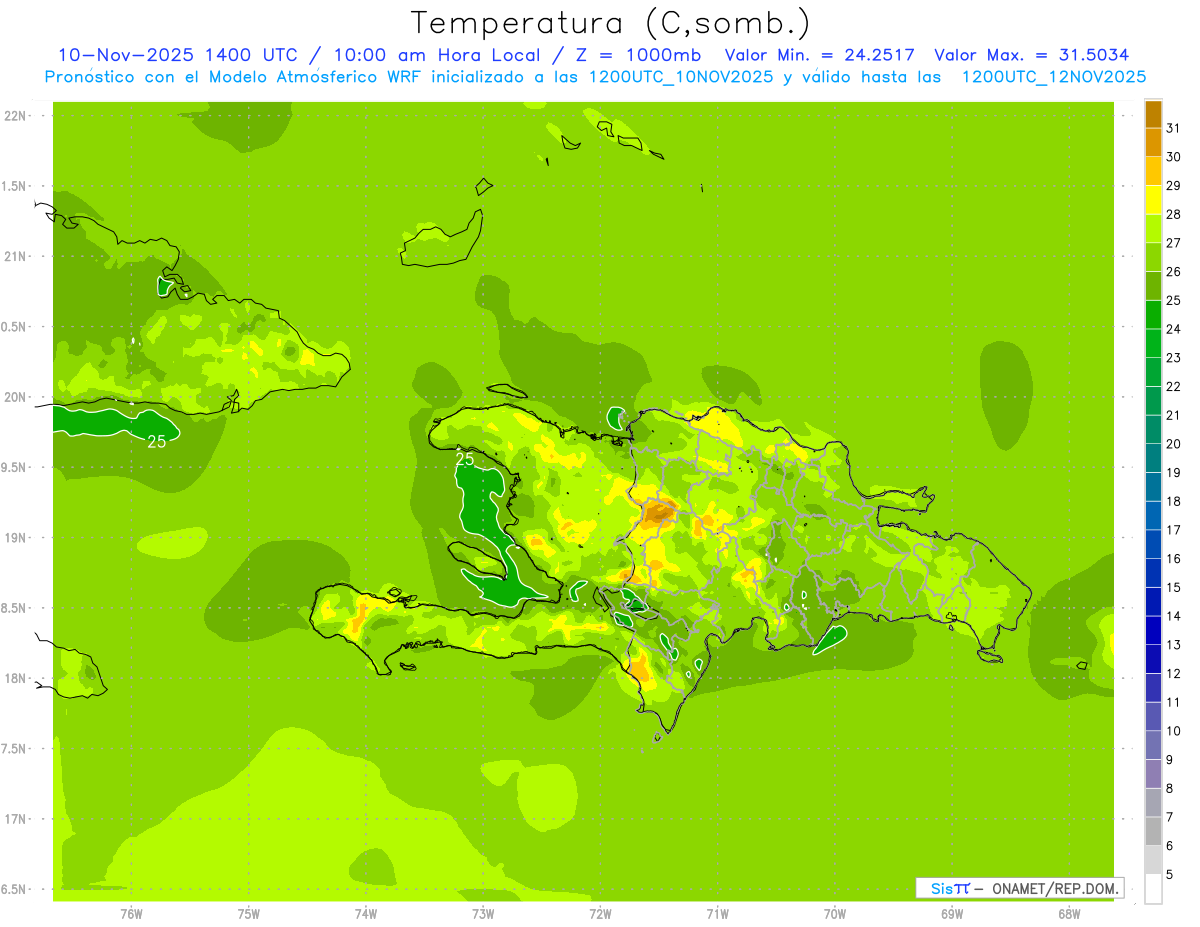The width and height of the screenshot is (1200, 927).
Task: Select the Valor Max. = 31.5034 text
Action: pos(1031,55)
